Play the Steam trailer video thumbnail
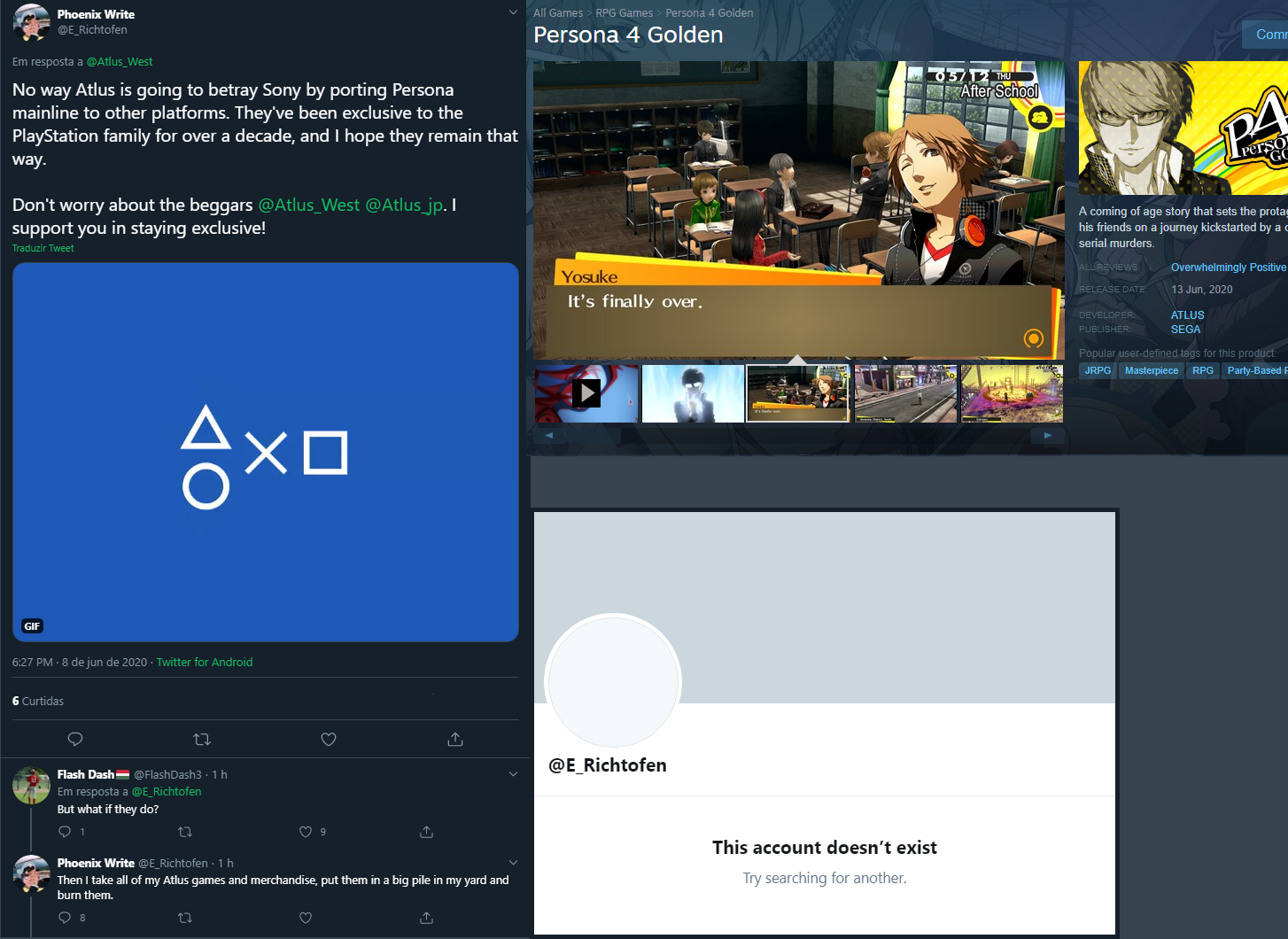Screen dimensions: 1288x939 pos(586,393)
